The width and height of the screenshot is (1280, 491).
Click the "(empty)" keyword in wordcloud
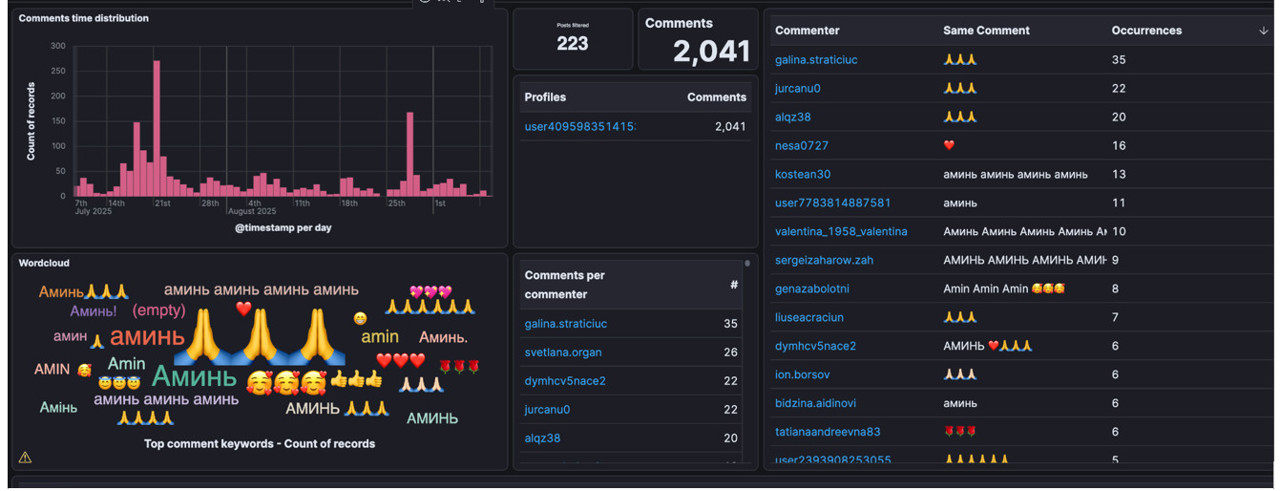pos(159,311)
